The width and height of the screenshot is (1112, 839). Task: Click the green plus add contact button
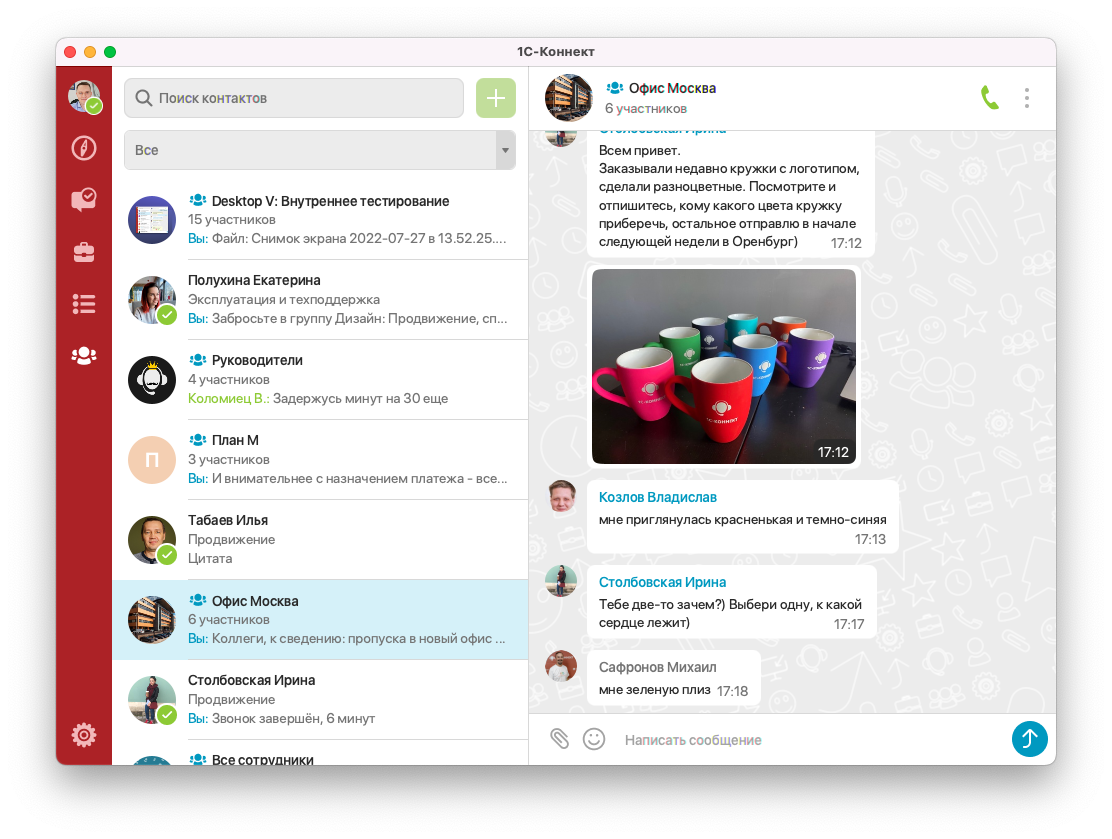pos(495,98)
